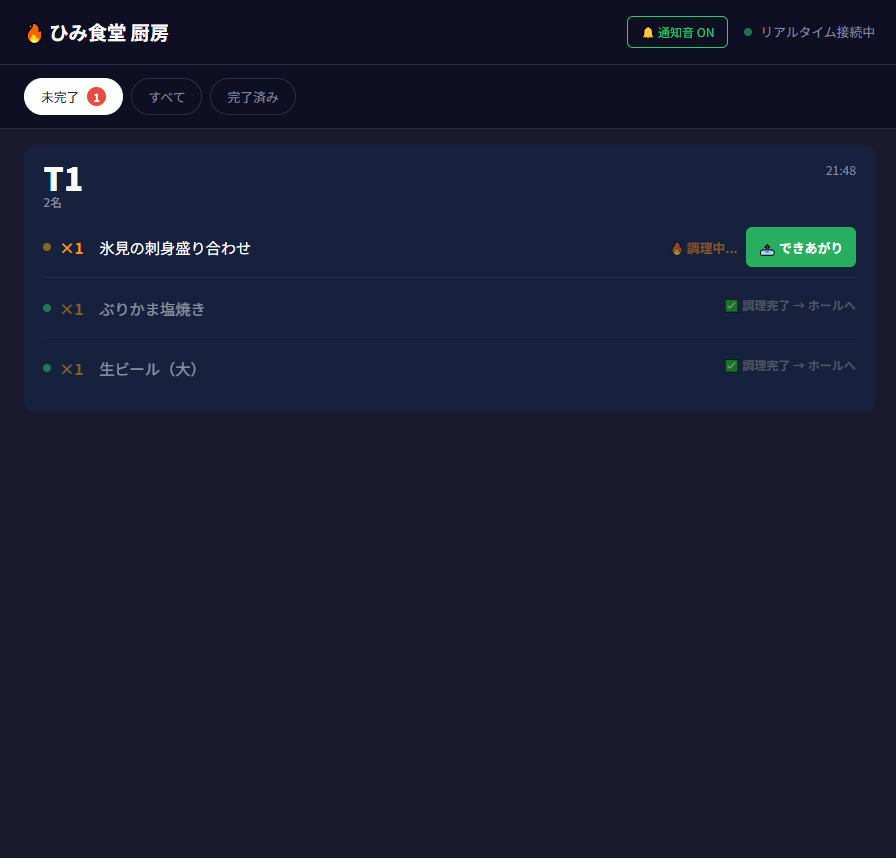
Task: Switch to the 未完了 tab
Action: pyautogui.click(x=73, y=97)
